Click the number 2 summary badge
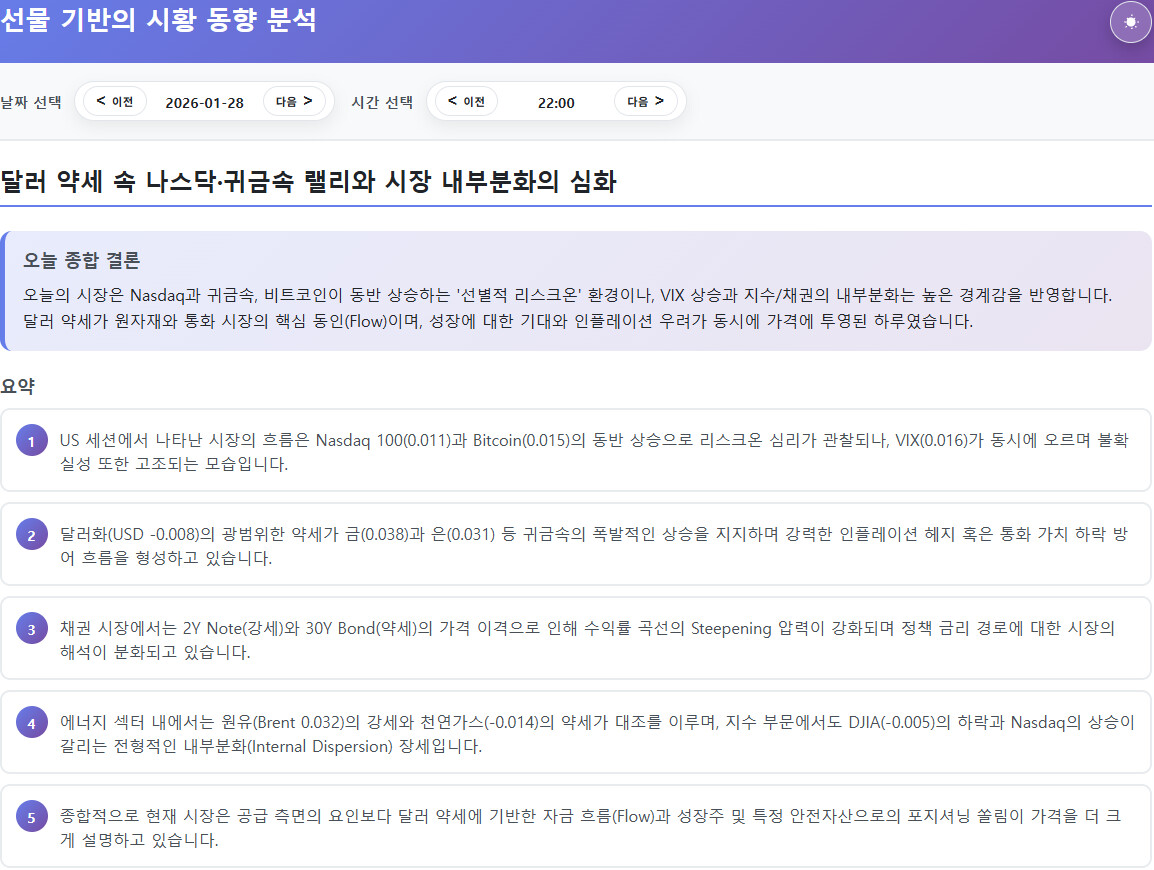The image size is (1154, 870). point(31,535)
